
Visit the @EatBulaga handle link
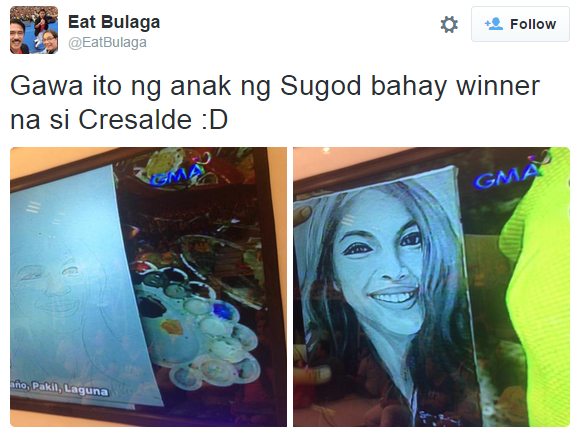[107, 42]
